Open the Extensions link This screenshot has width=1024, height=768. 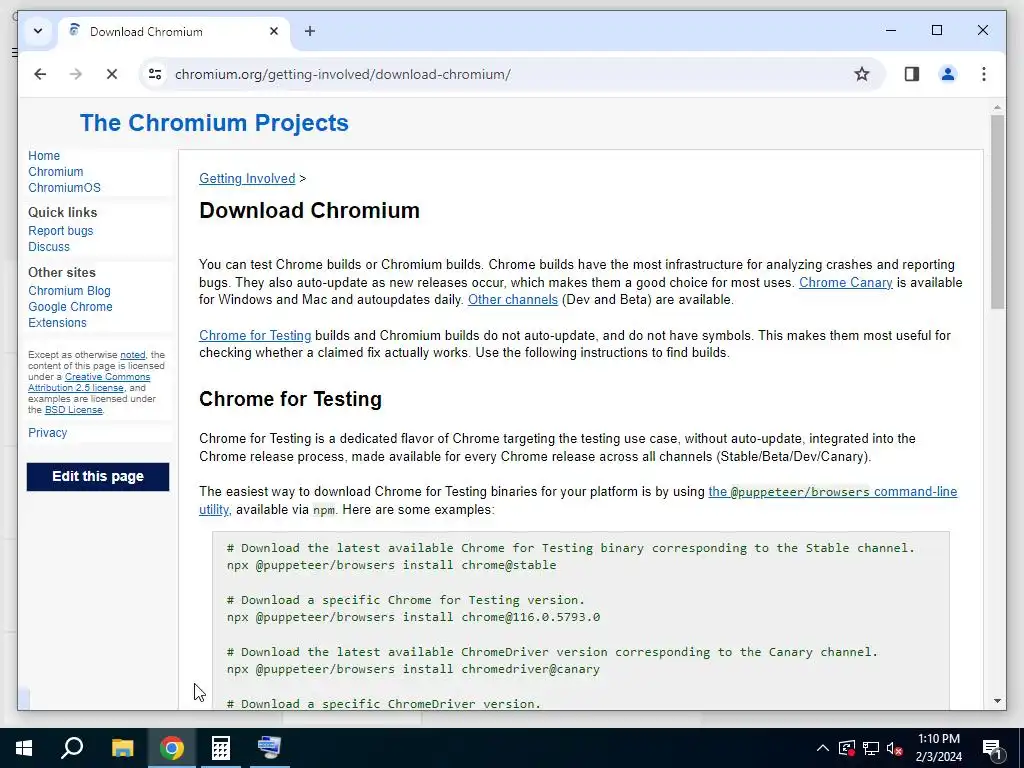tap(57, 323)
